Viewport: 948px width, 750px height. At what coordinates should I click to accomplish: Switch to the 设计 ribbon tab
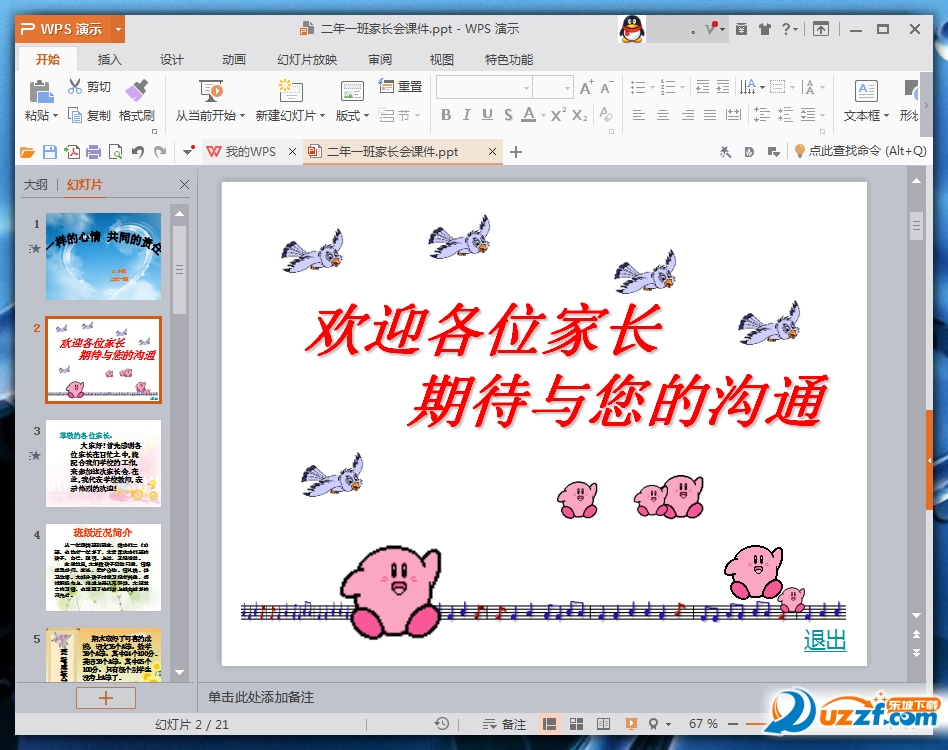172,59
